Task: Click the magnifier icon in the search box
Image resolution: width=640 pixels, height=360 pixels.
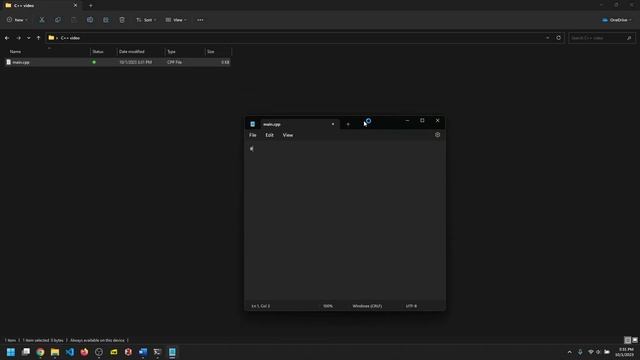Action: [629, 38]
